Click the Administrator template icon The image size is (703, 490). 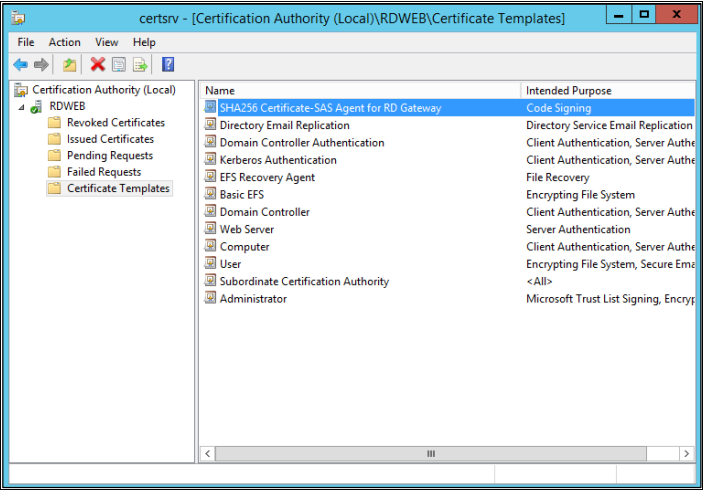click(210, 298)
